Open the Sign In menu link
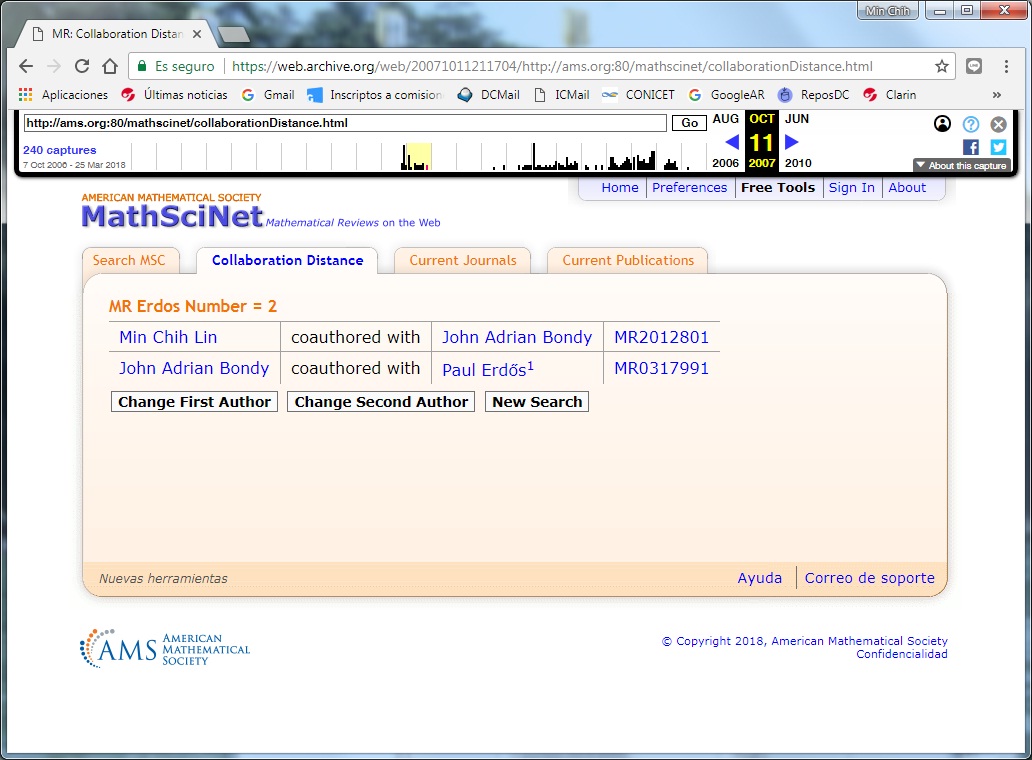Image resolution: width=1032 pixels, height=760 pixels. click(852, 188)
